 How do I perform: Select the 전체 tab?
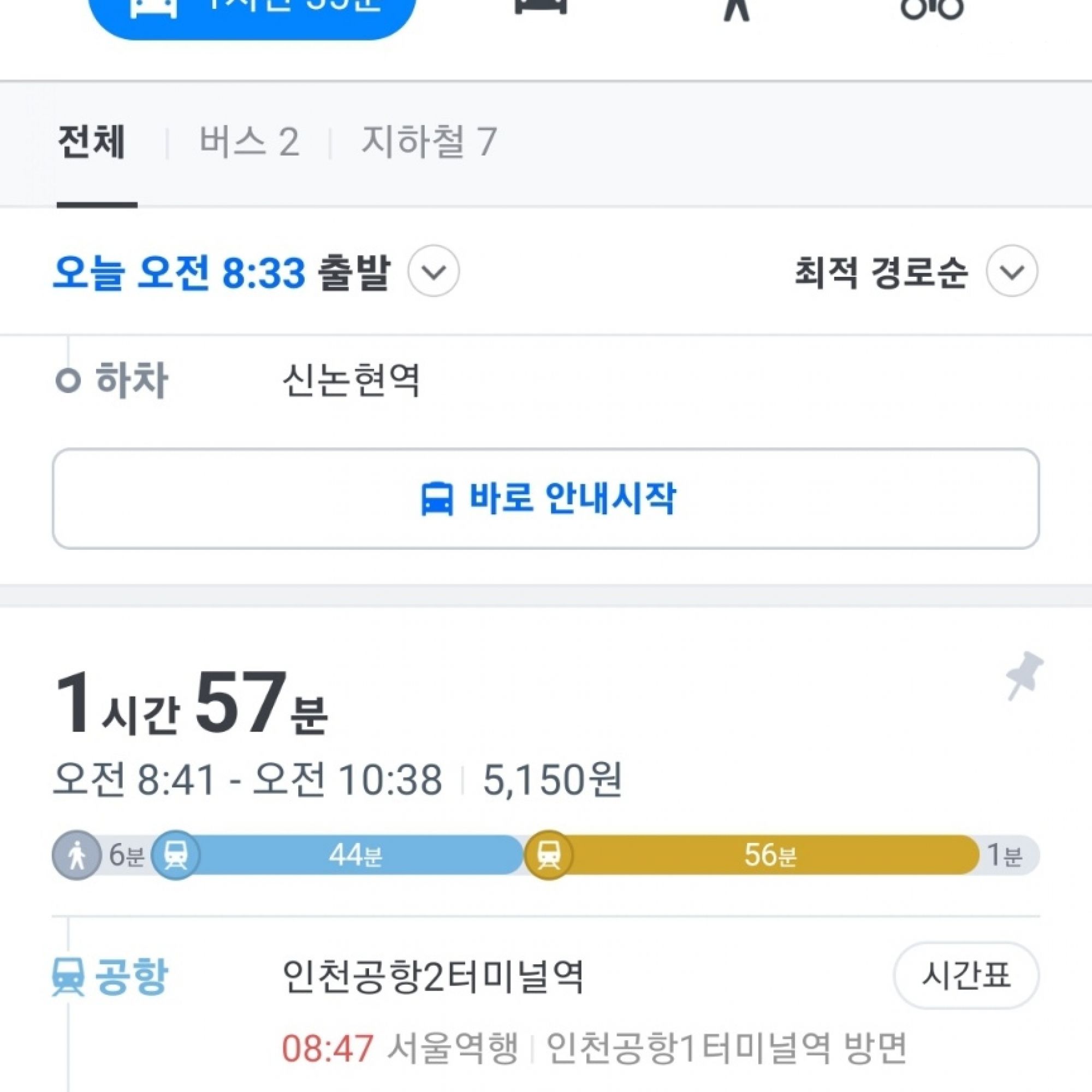tap(92, 141)
